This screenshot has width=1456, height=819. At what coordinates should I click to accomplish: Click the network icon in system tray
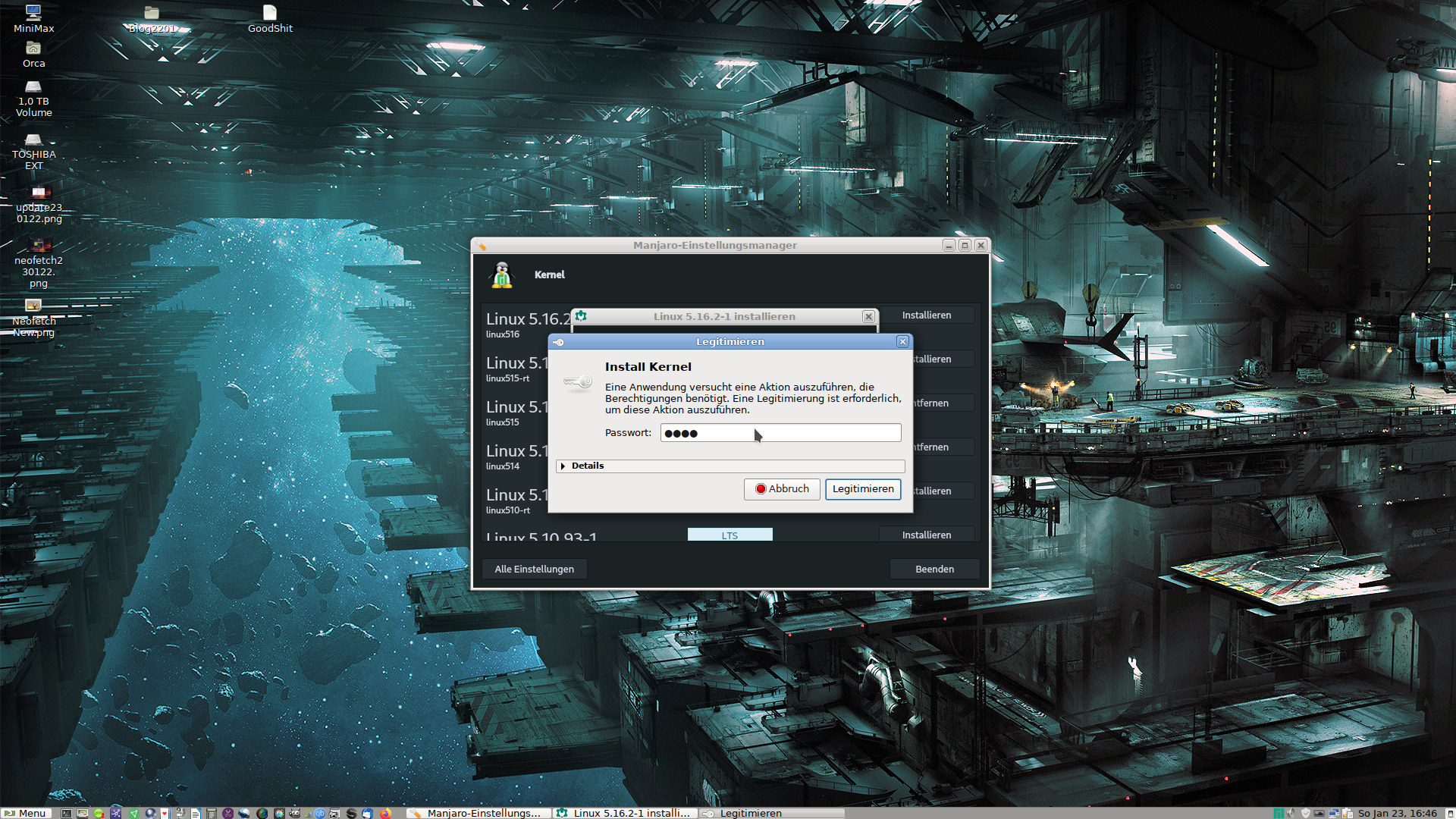[1334, 813]
